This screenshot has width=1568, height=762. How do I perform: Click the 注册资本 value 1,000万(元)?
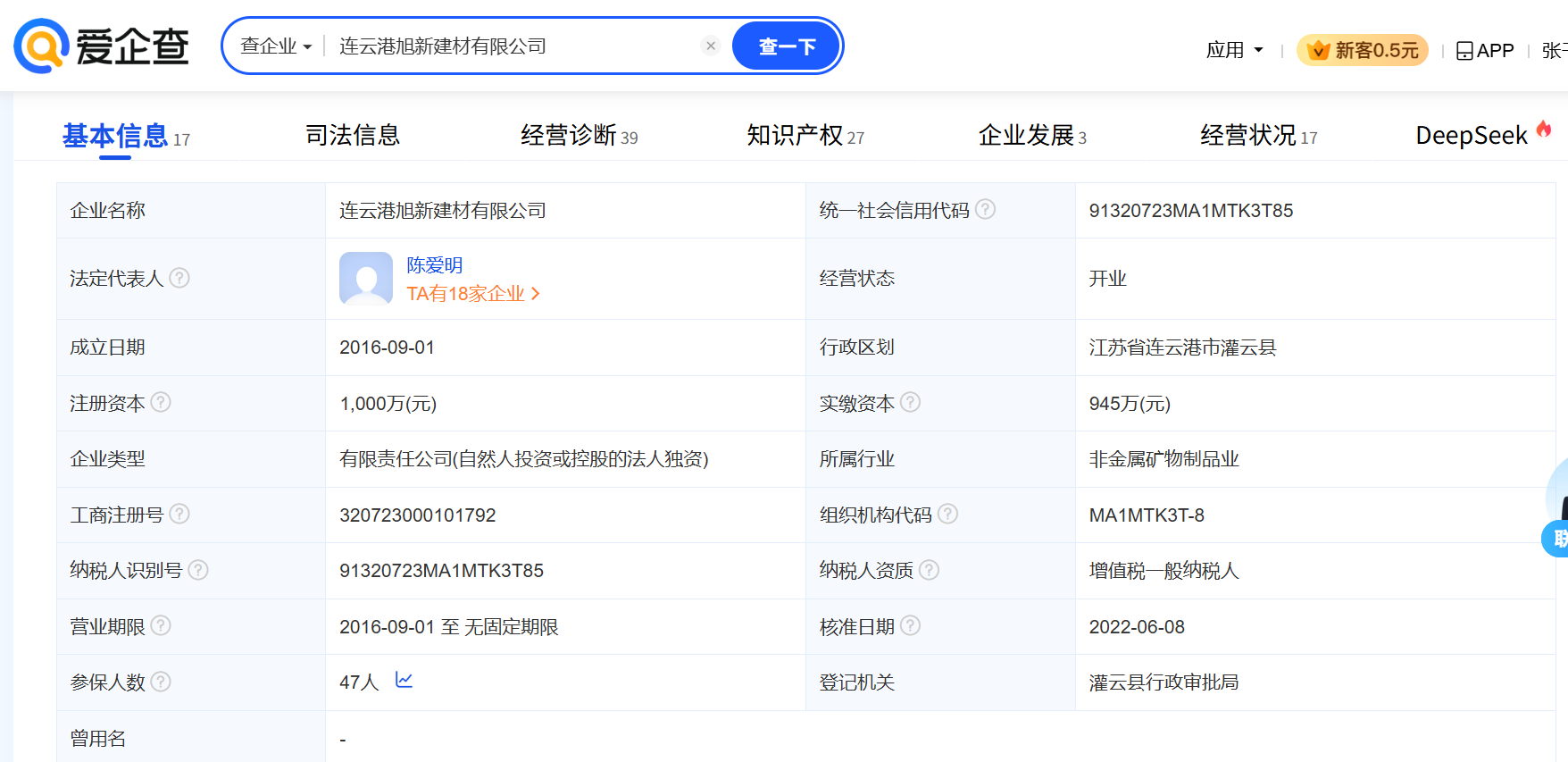(x=388, y=403)
